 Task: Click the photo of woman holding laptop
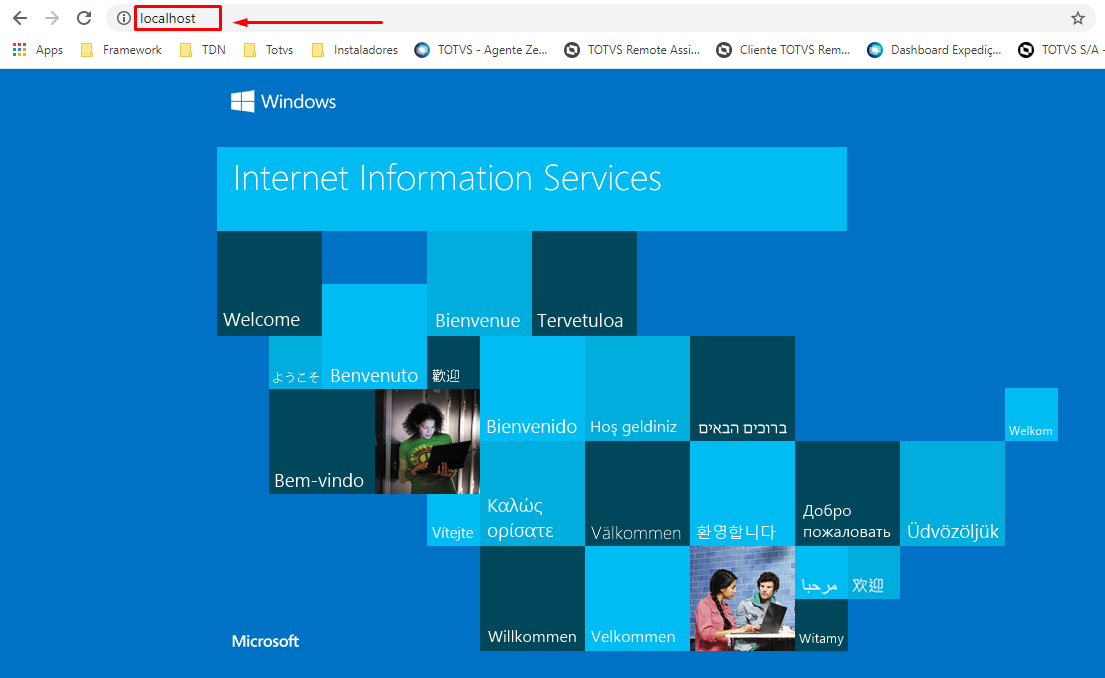pos(427,441)
